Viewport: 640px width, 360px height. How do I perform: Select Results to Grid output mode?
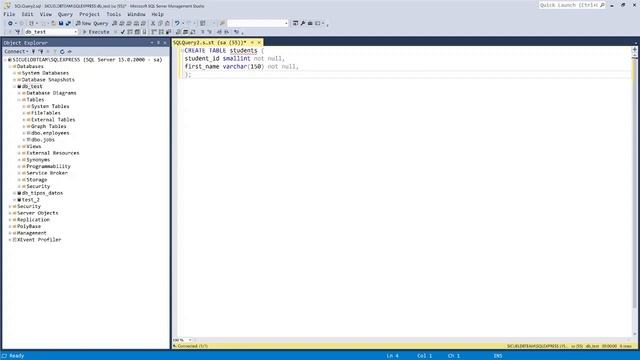[x=185, y=32]
